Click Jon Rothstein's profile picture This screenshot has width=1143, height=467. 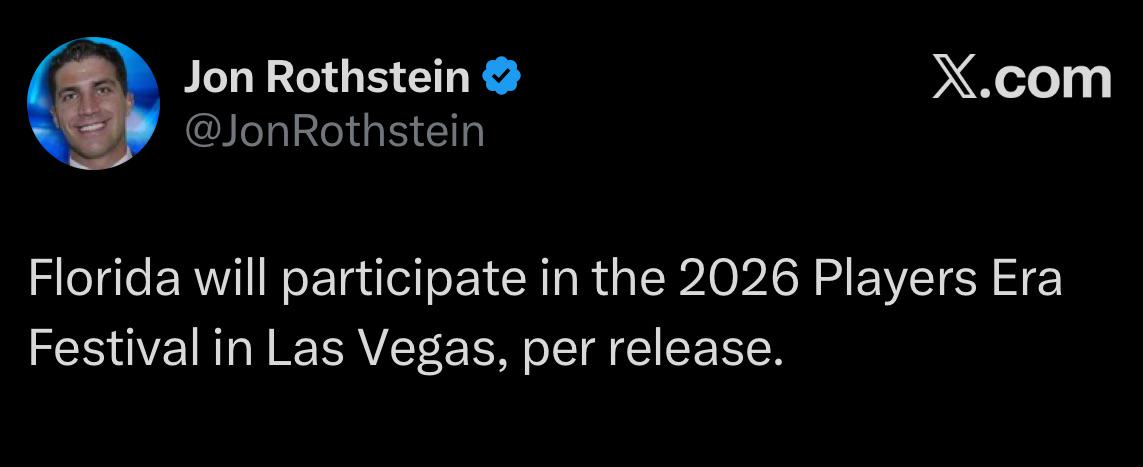[x=93, y=103]
